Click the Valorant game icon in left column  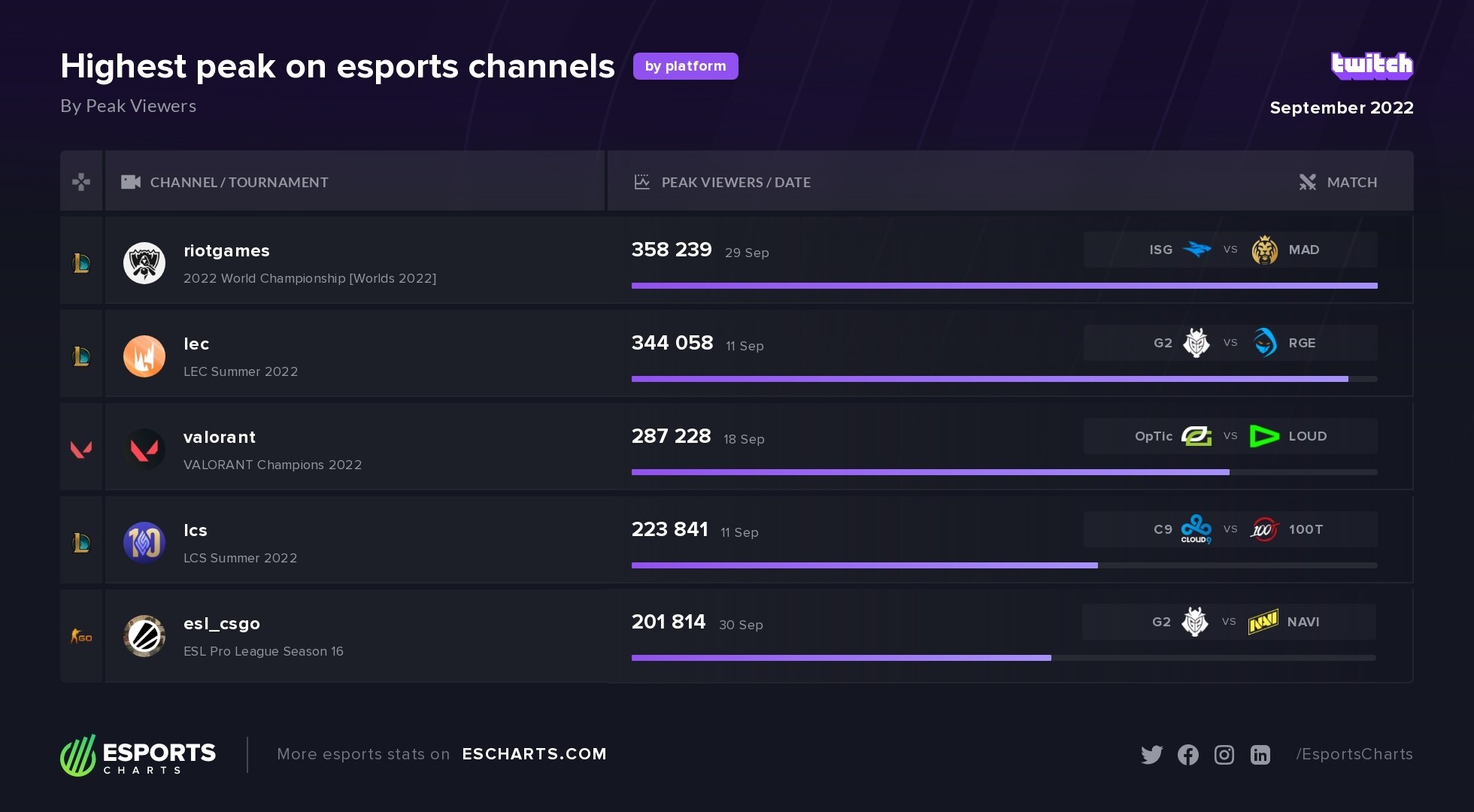81,450
